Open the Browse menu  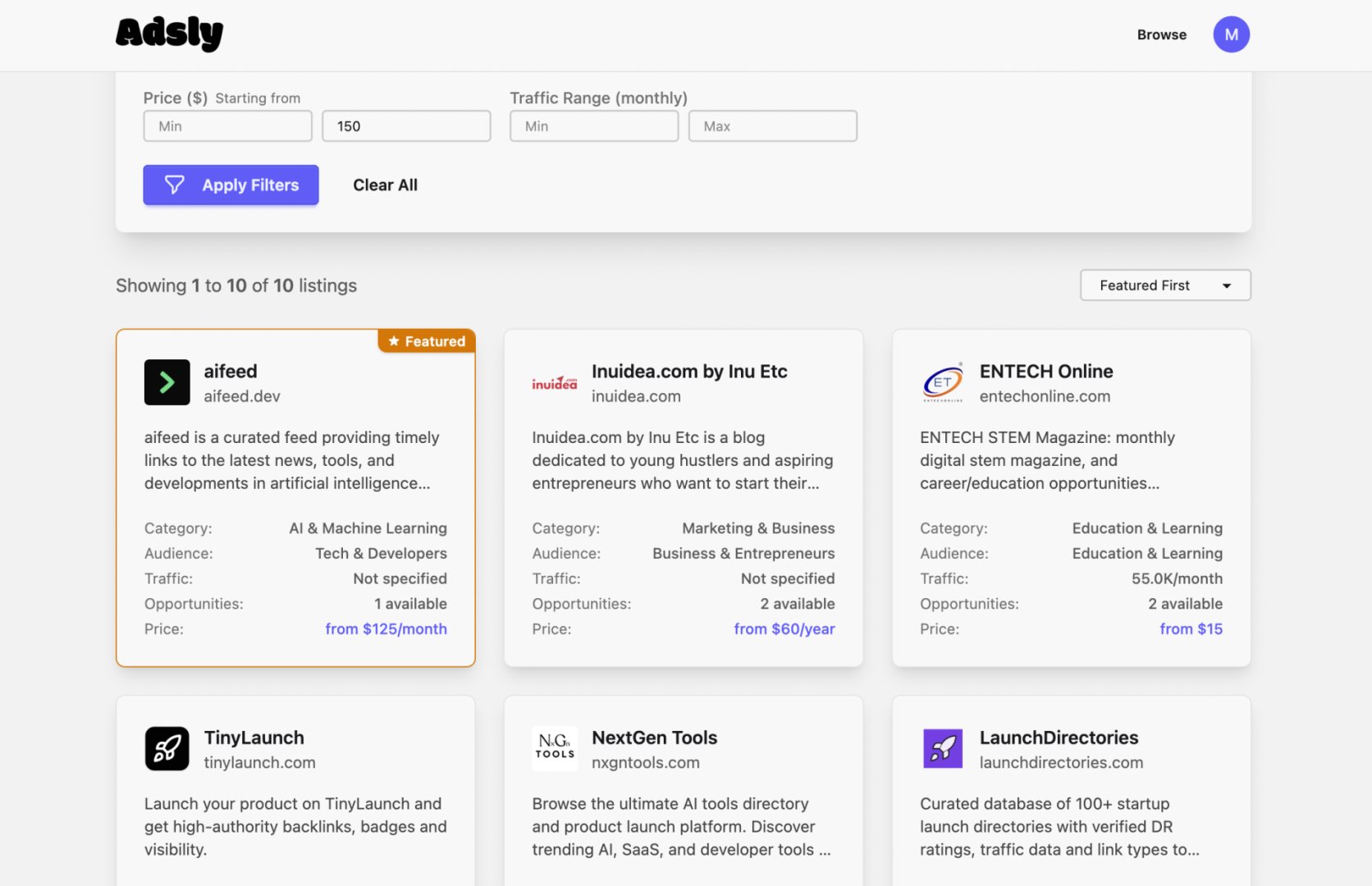click(1161, 34)
